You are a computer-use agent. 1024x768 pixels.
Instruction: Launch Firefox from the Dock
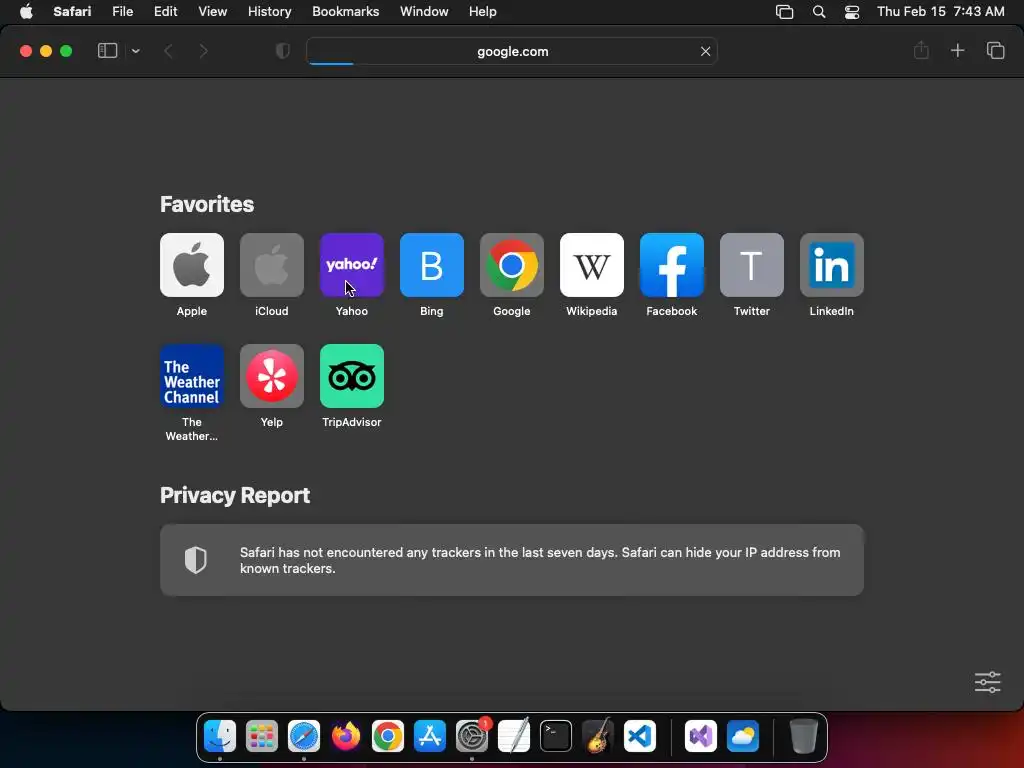pos(345,736)
